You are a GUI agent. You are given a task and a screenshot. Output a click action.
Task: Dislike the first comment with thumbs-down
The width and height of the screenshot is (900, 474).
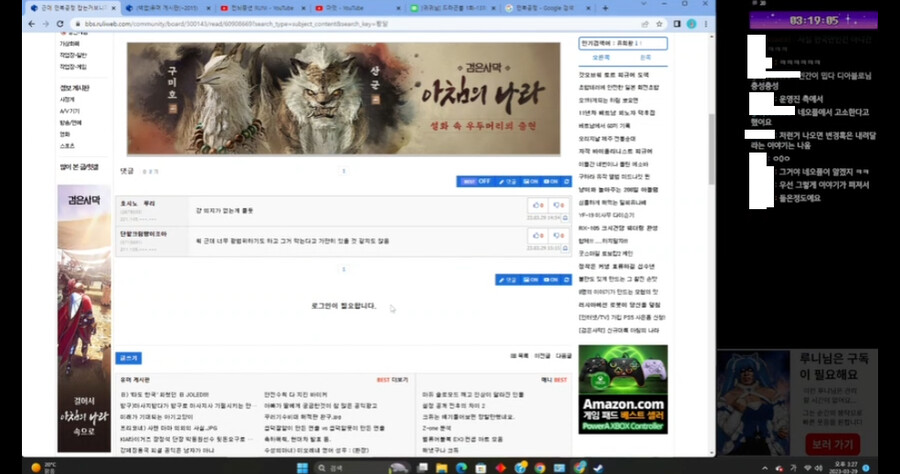(558, 205)
